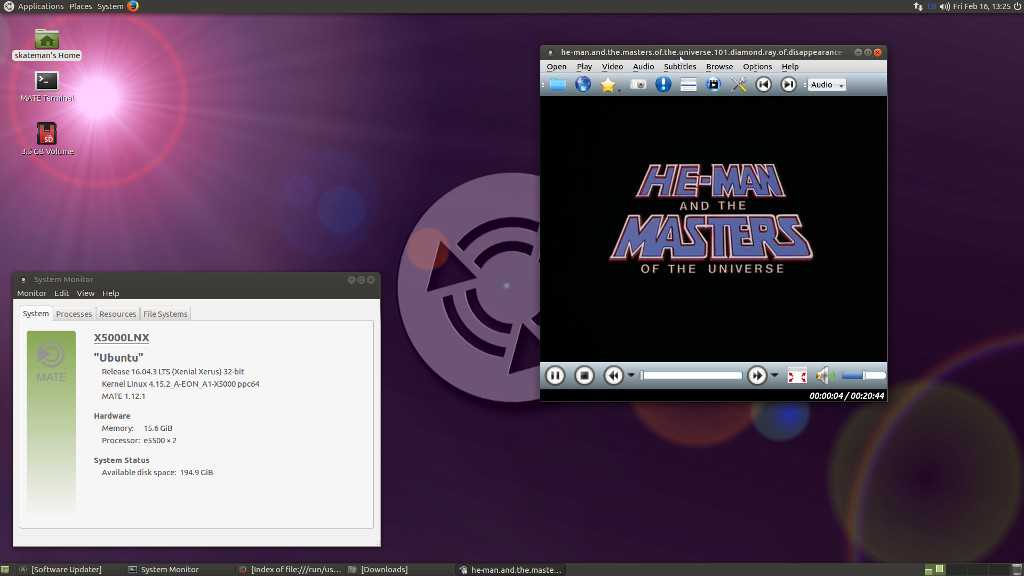Expand the fast forward options dropdown arrow

[775, 376]
